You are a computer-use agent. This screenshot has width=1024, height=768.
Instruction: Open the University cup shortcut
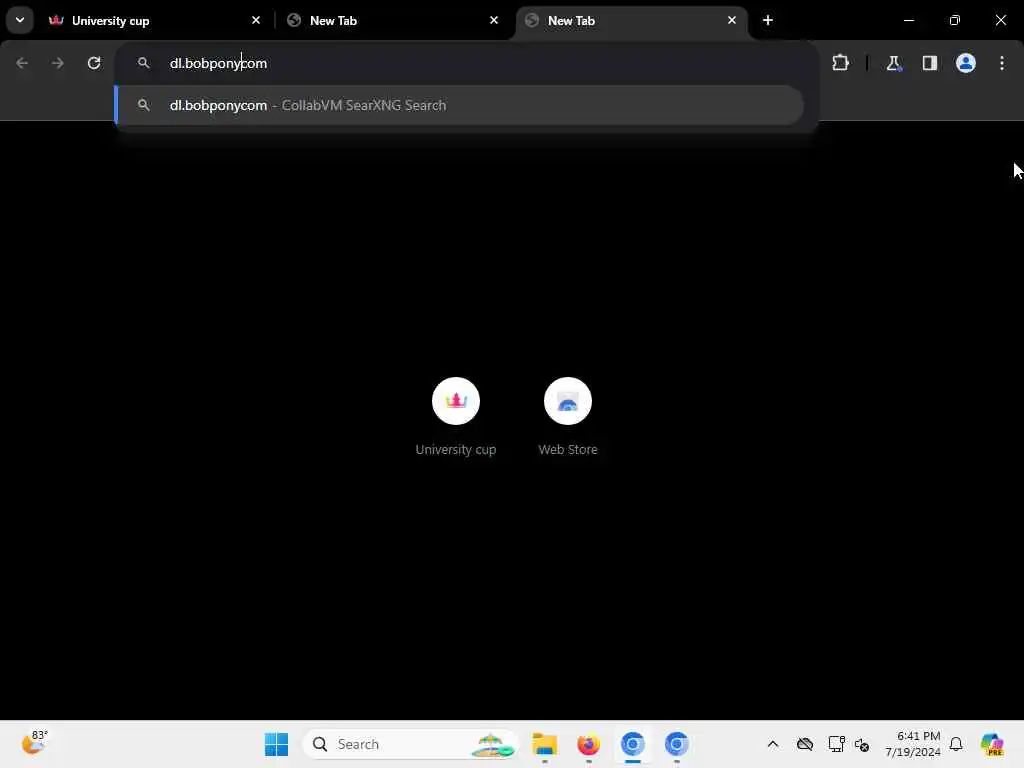point(456,417)
